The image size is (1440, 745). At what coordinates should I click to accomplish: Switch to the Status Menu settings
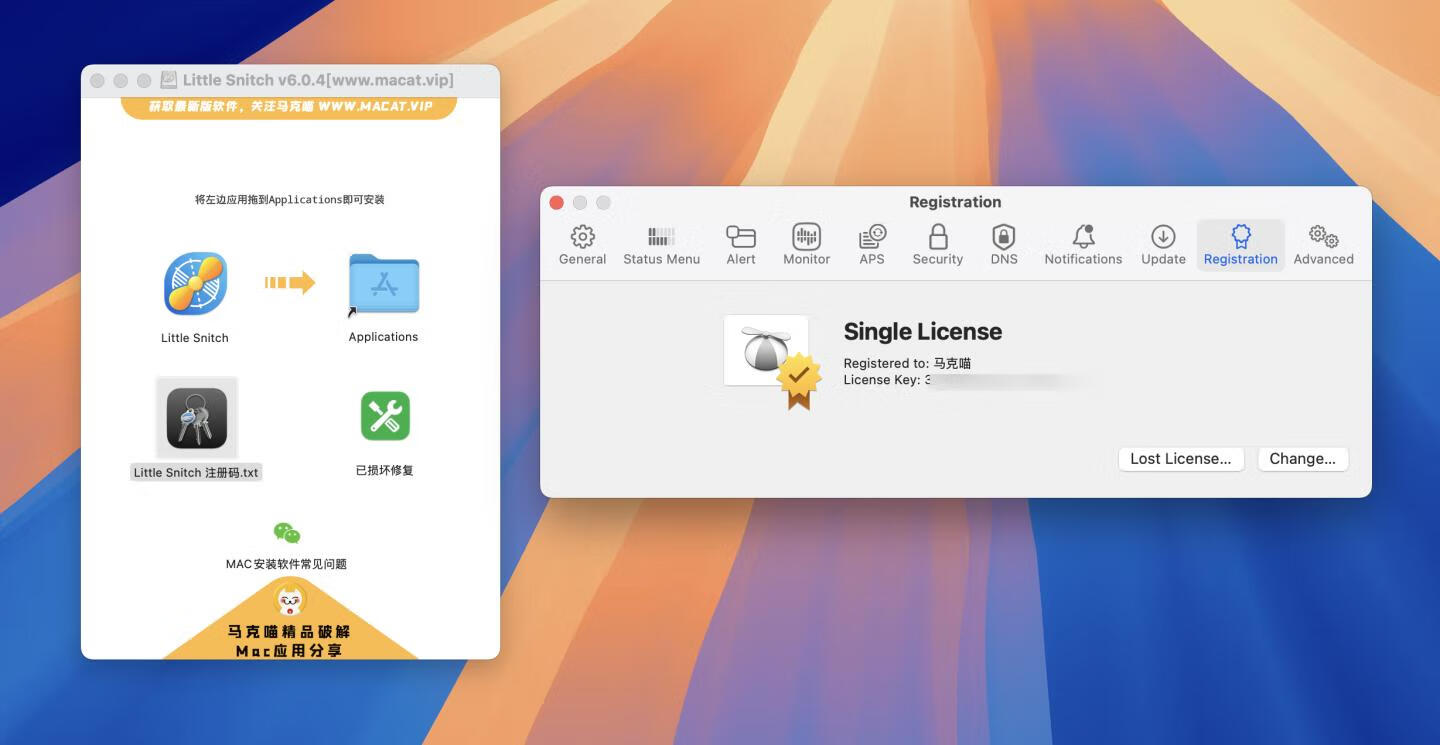tap(661, 245)
